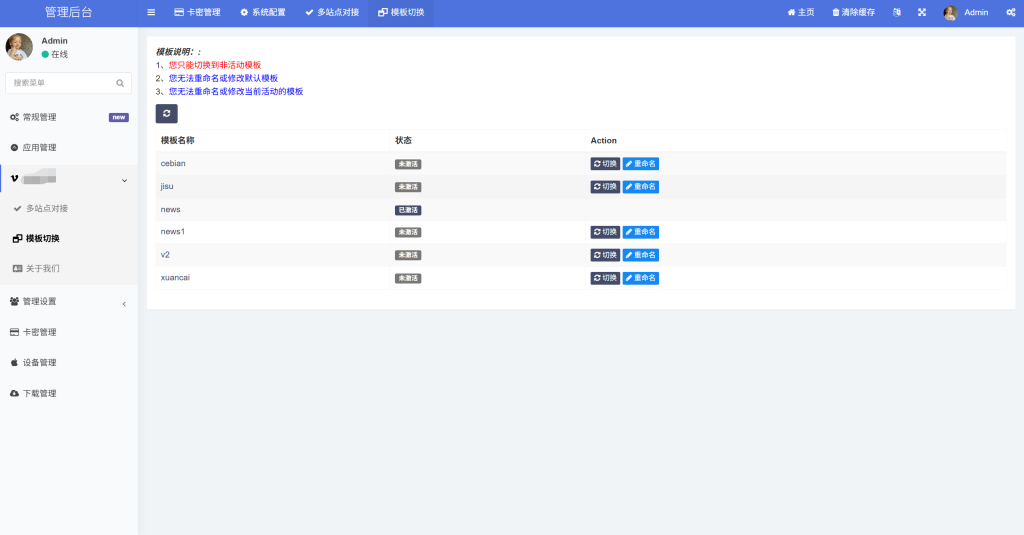Switch to the 卡密管理 top tab
Viewport: 1024px width, 535px height.
(x=197, y=12)
